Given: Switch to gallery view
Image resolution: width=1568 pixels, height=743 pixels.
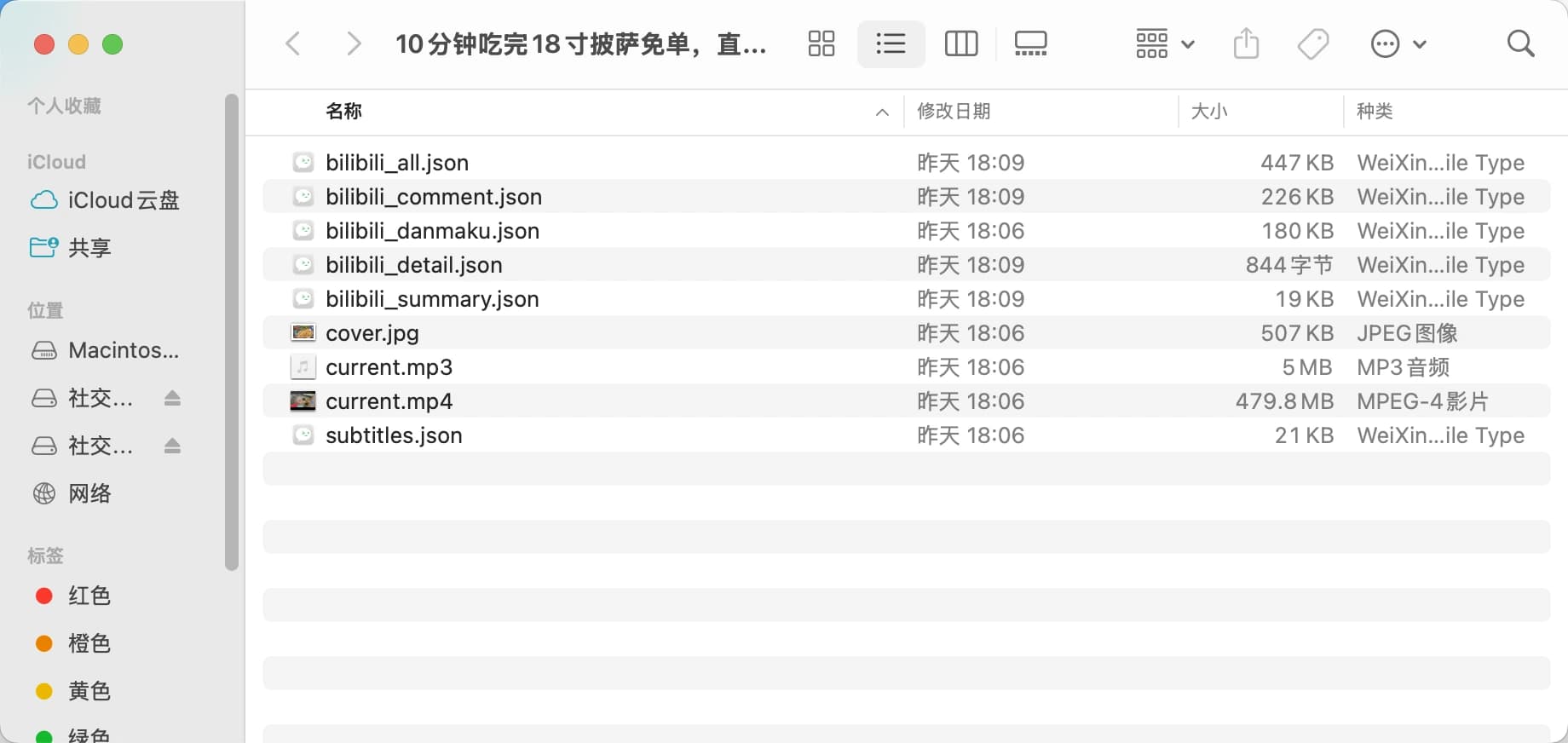Looking at the screenshot, I should [1030, 43].
